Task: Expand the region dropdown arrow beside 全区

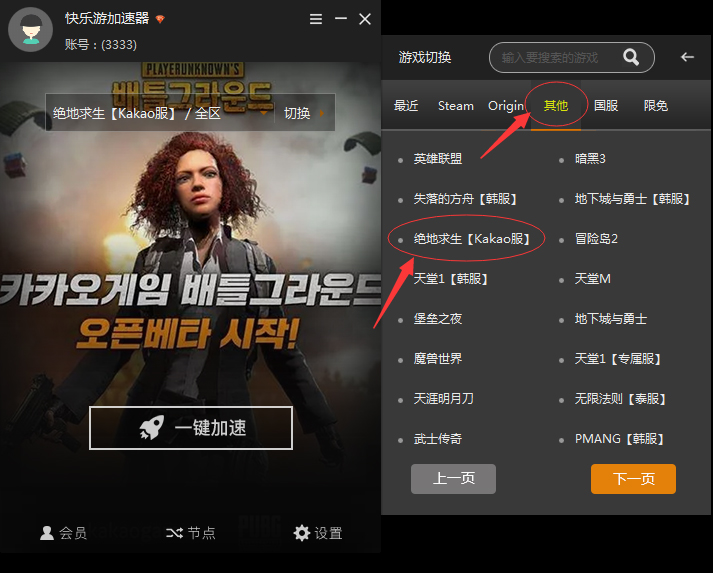Action: point(263,113)
